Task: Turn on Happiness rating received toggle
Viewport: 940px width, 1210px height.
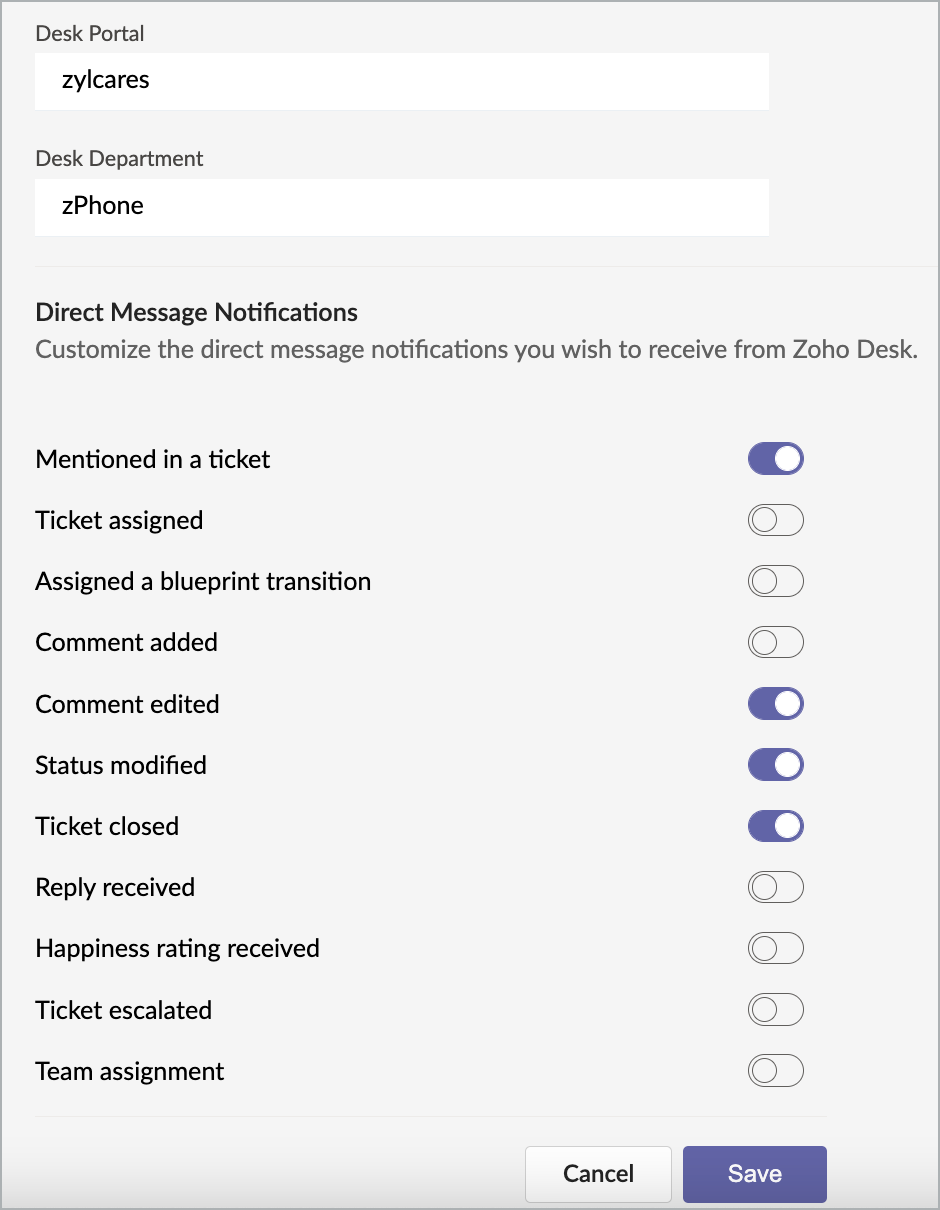Action: (x=776, y=949)
